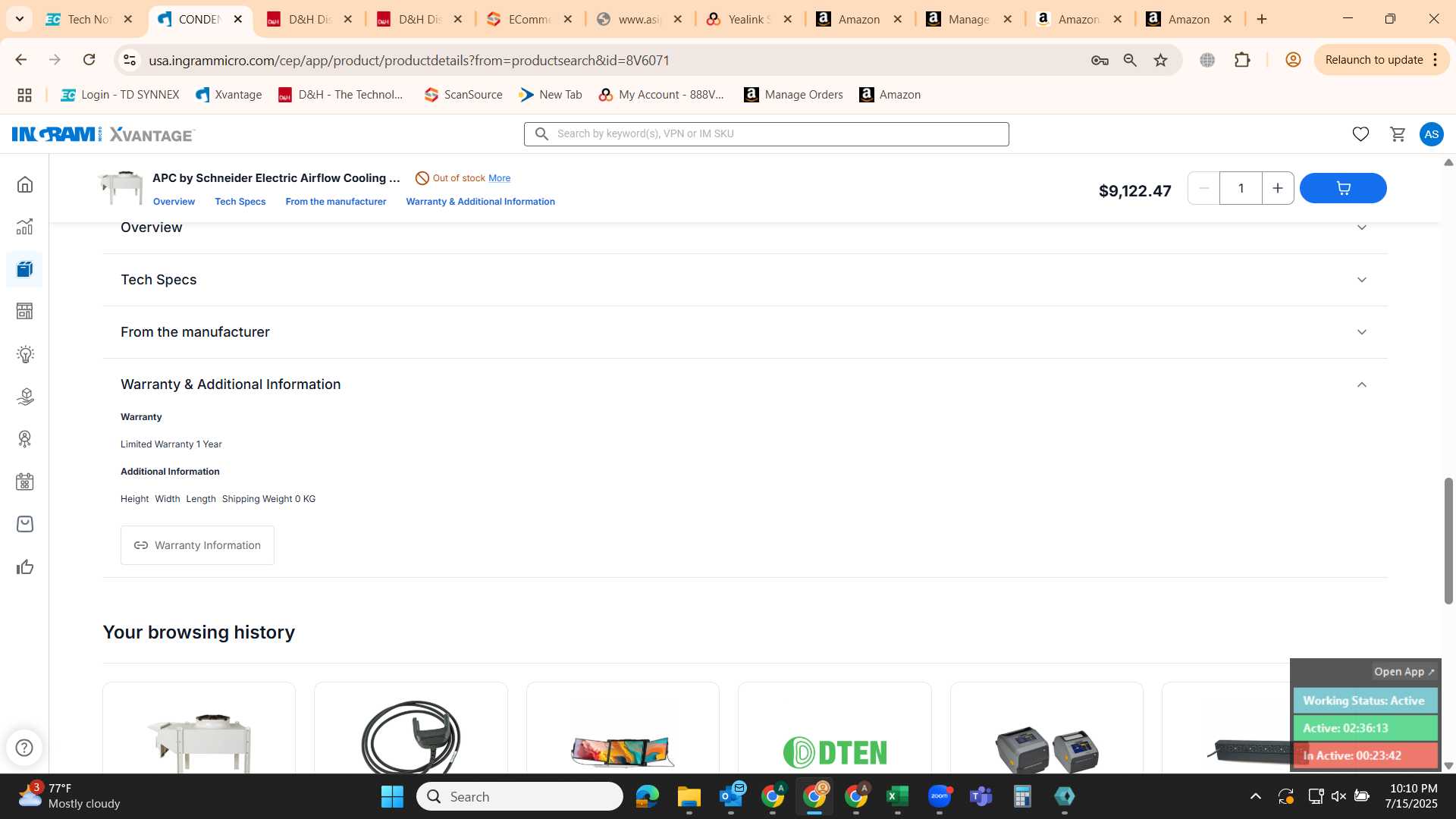
Task: Bookmark this page with star icon
Action: pyautogui.click(x=1160, y=60)
